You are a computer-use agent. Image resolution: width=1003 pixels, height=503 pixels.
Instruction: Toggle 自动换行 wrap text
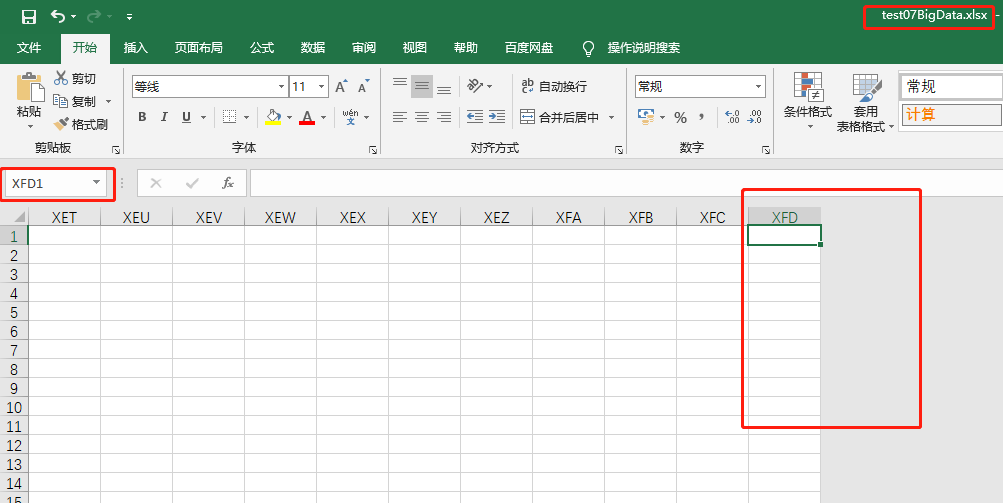(554, 86)
